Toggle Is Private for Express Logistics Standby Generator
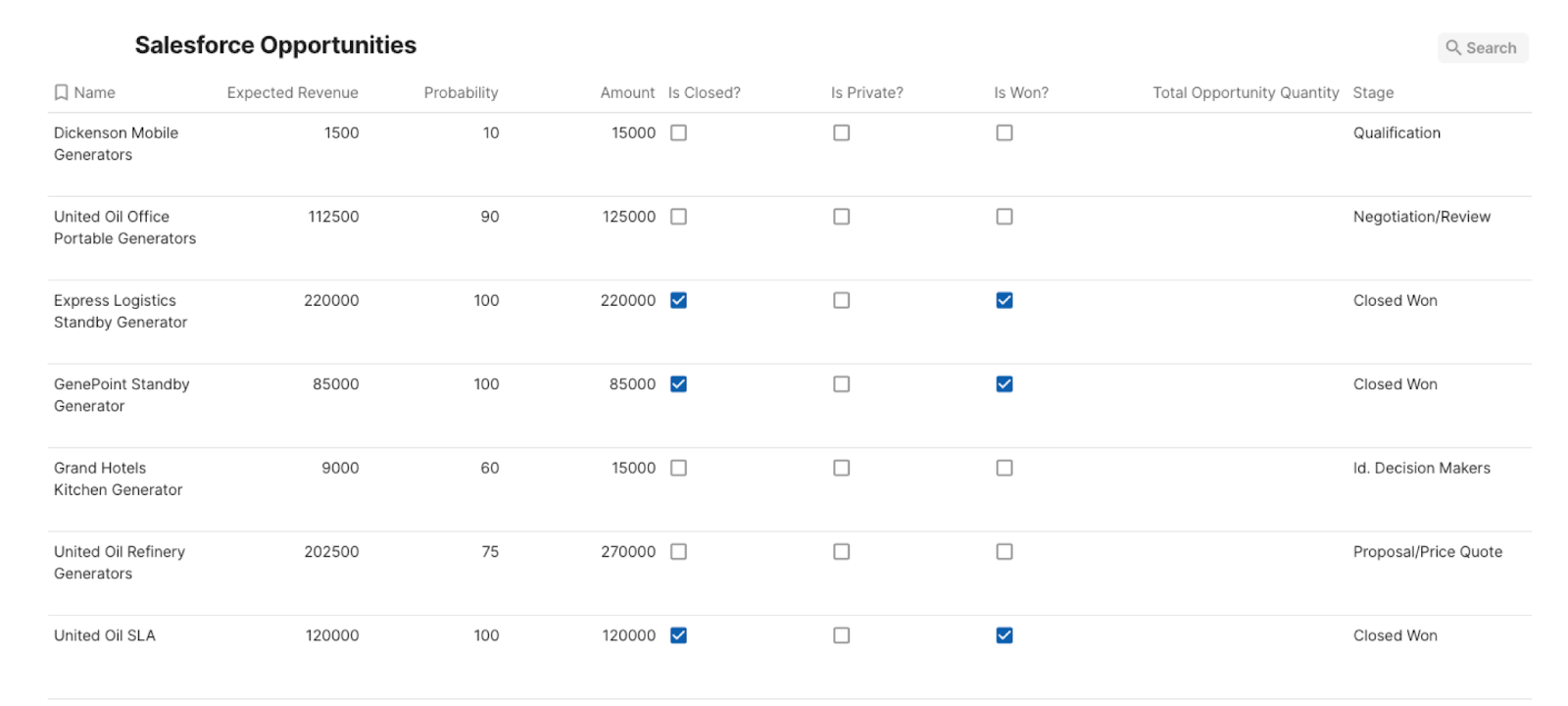 click(x=841, y=300)
